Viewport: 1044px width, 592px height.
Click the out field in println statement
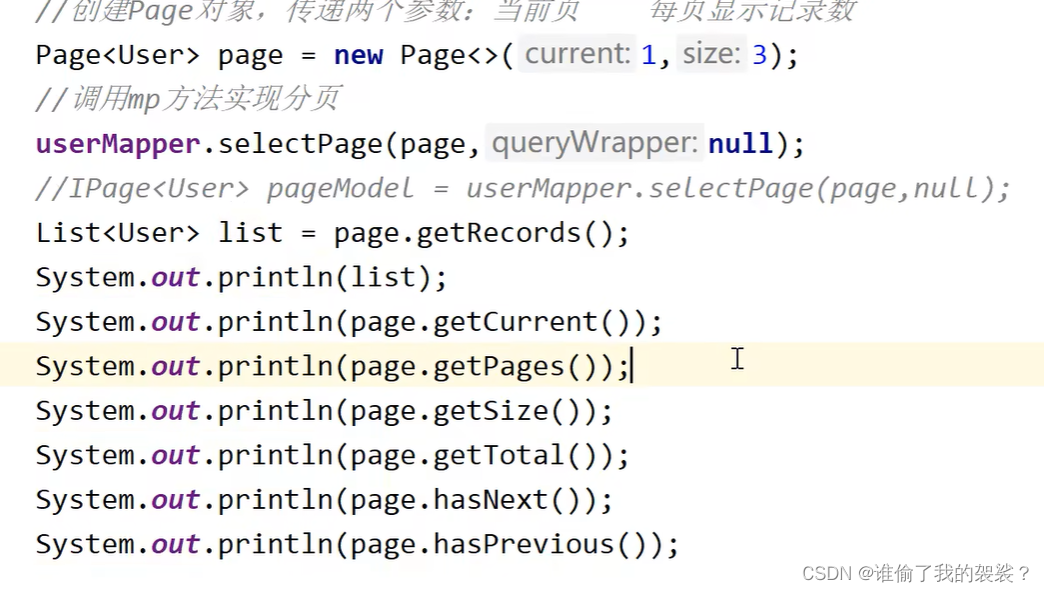coord(174,277)
